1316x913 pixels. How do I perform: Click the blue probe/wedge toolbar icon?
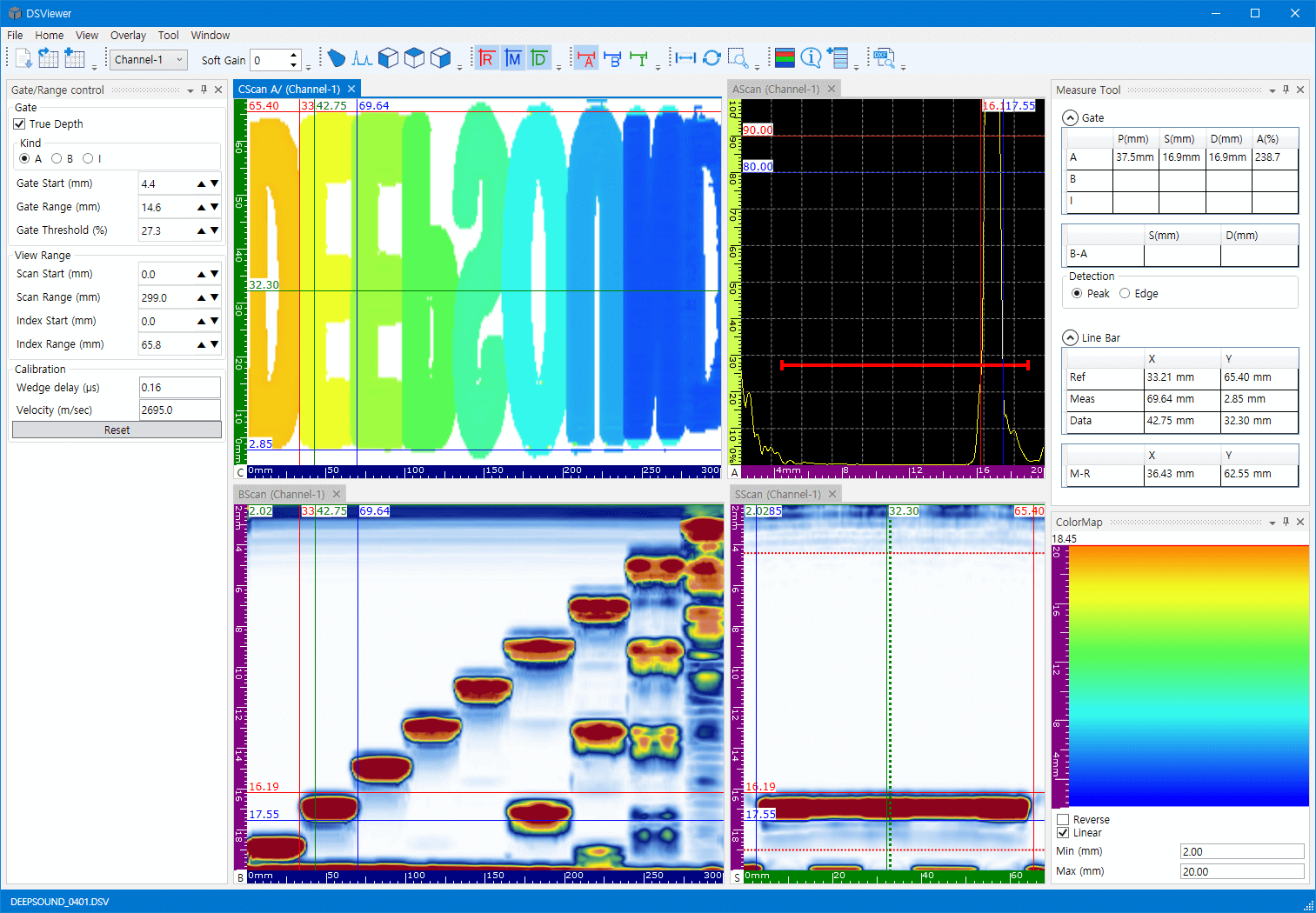337,58
